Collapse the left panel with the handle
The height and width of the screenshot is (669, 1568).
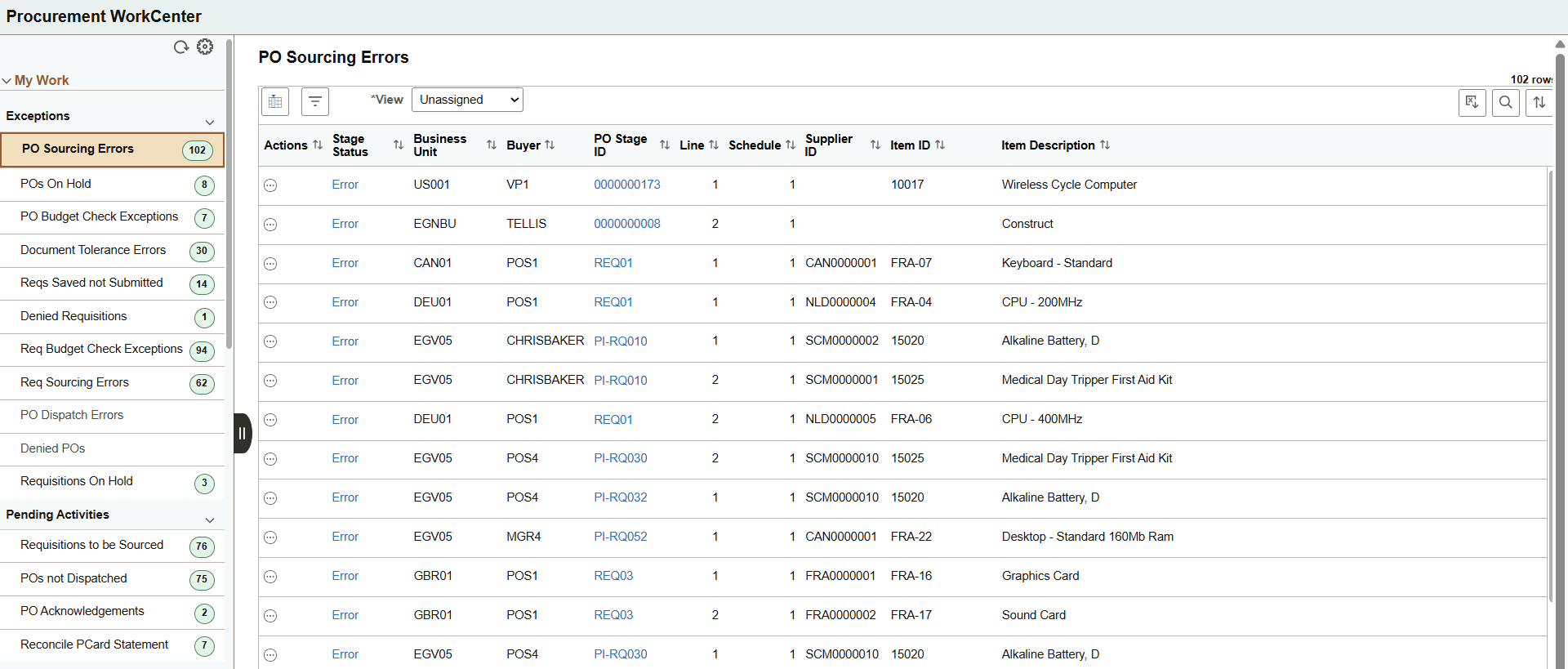pos(243,433)
